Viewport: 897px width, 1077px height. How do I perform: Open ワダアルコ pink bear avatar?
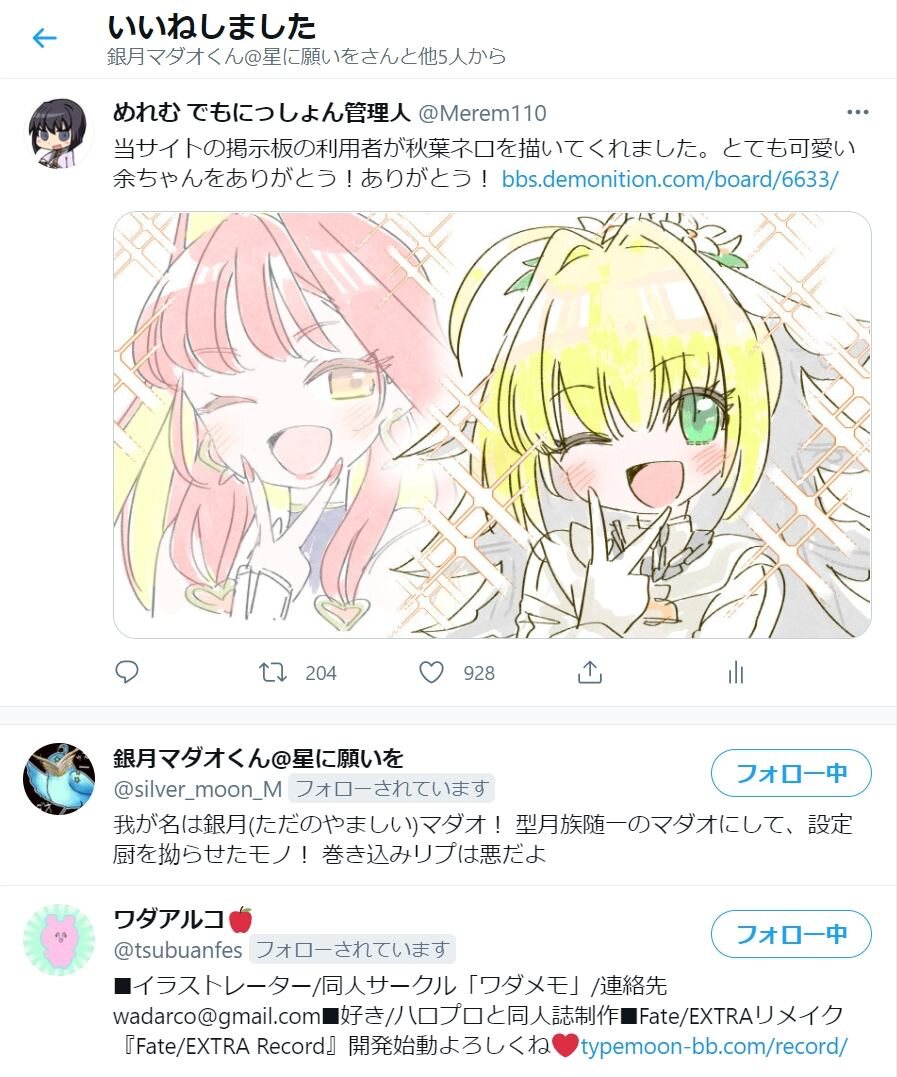click(59, 940)
